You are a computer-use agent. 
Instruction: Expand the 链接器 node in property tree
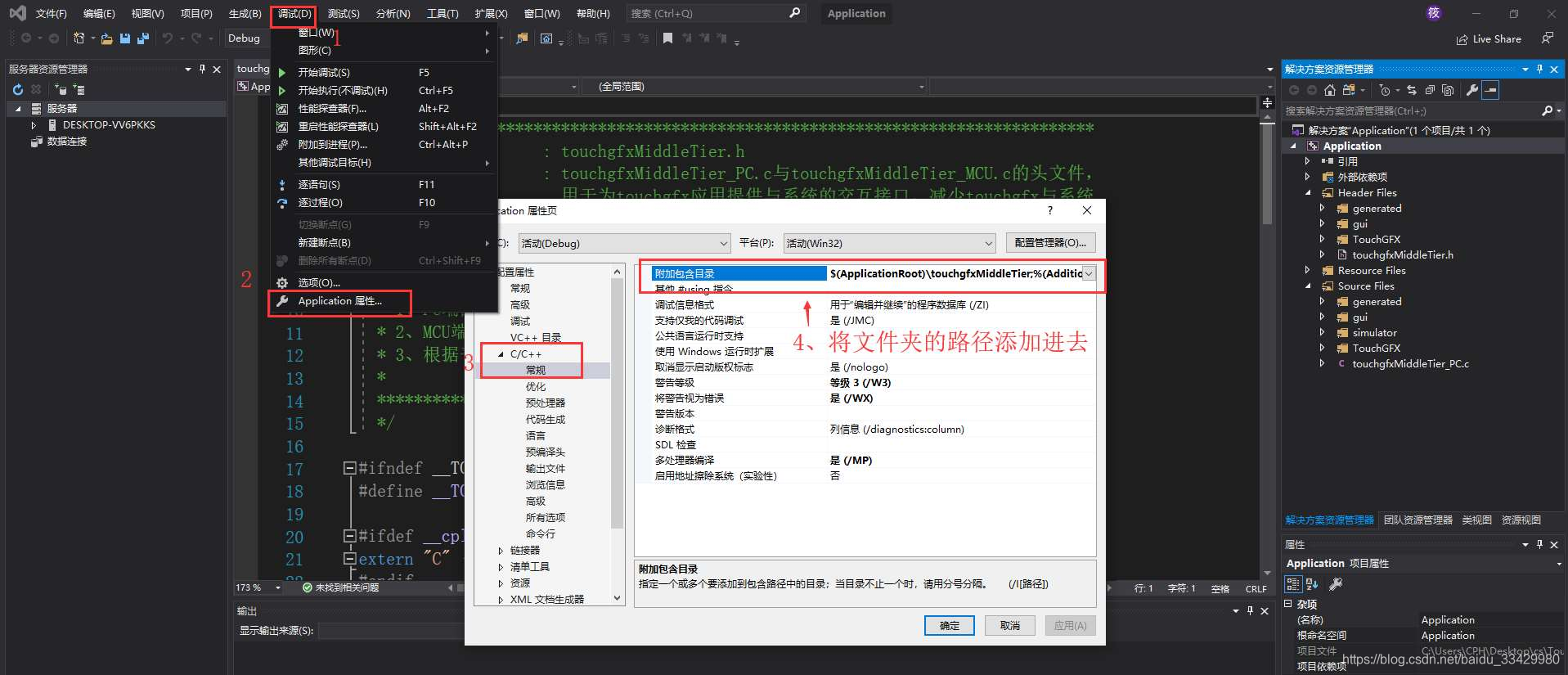[501, 551]
